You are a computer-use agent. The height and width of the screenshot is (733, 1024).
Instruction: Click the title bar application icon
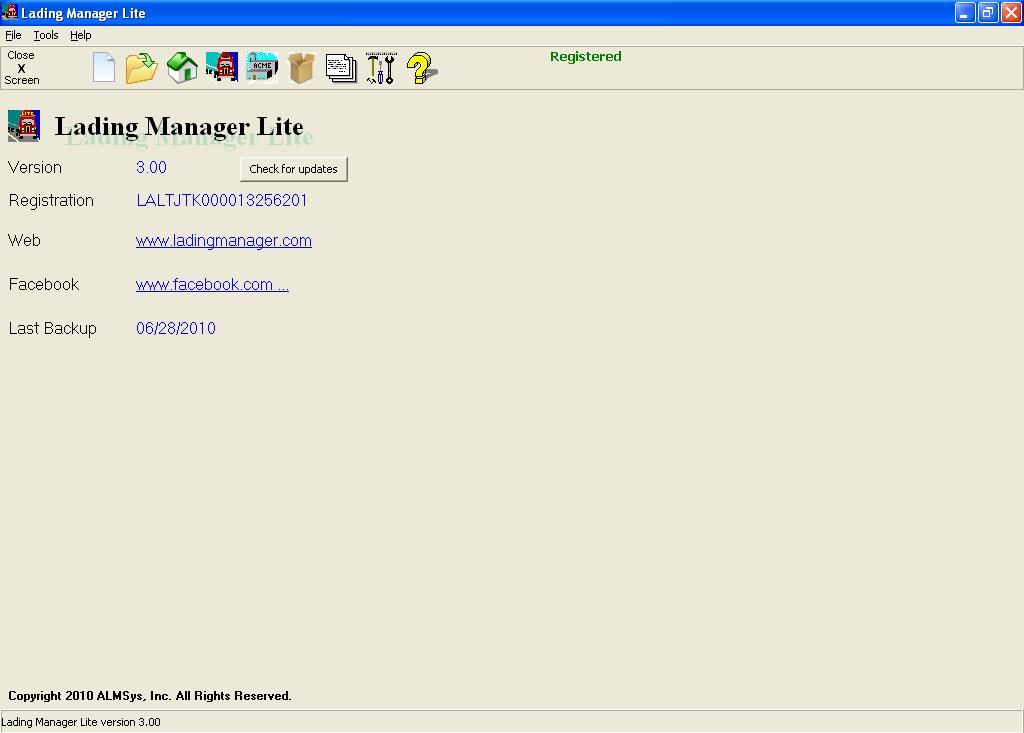coord(10,12)
